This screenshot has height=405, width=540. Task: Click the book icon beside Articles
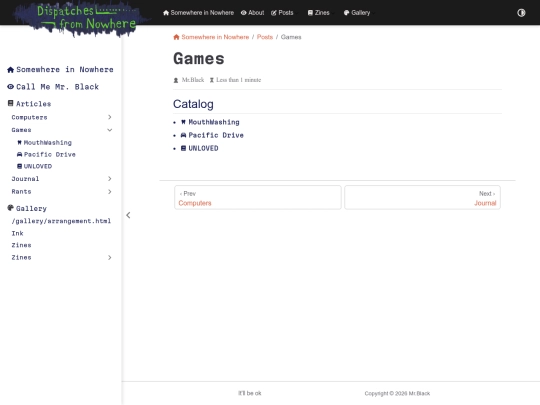click(x=11, y=103)
